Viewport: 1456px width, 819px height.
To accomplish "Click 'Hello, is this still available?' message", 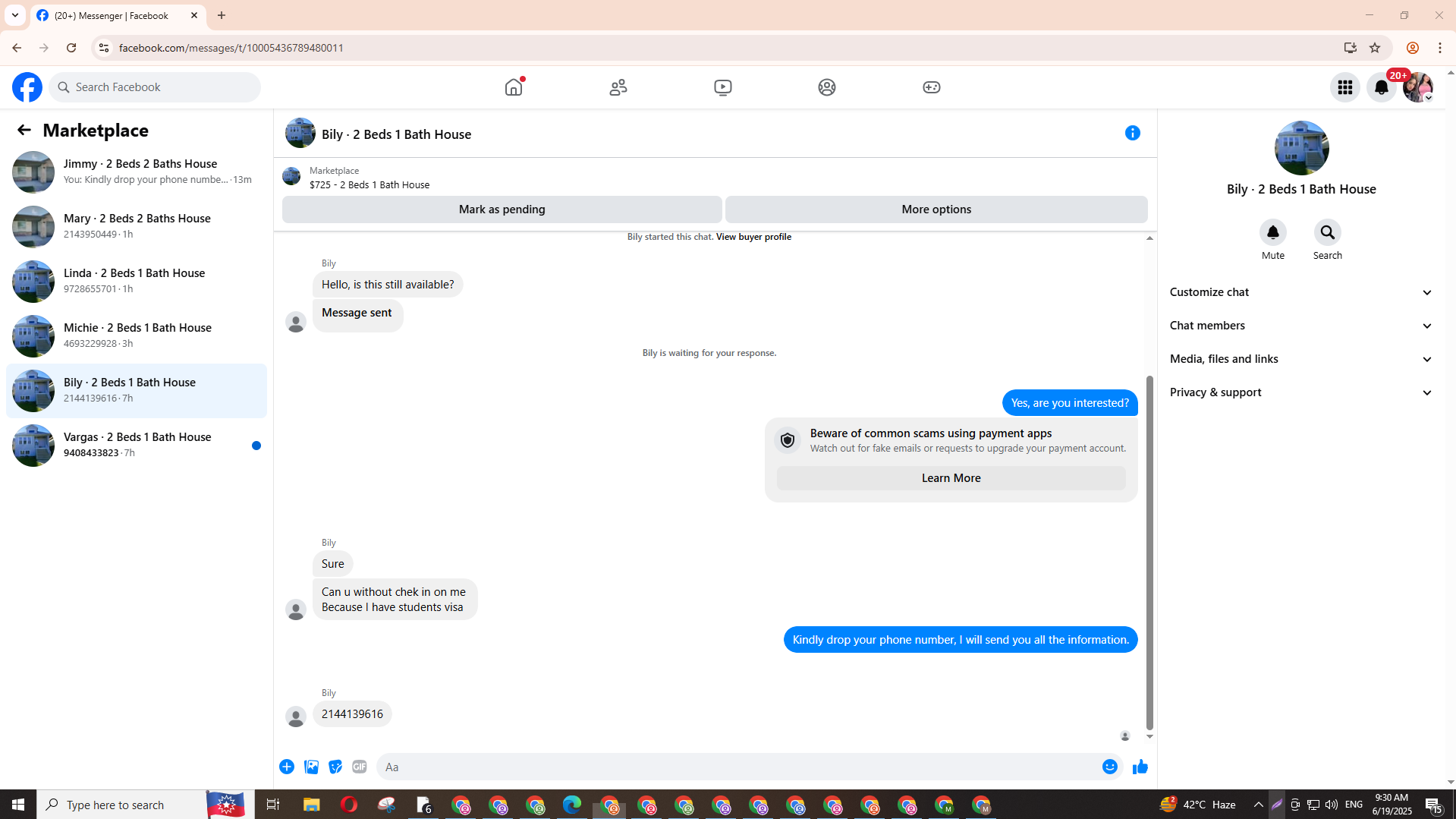I will coord(388,285).
